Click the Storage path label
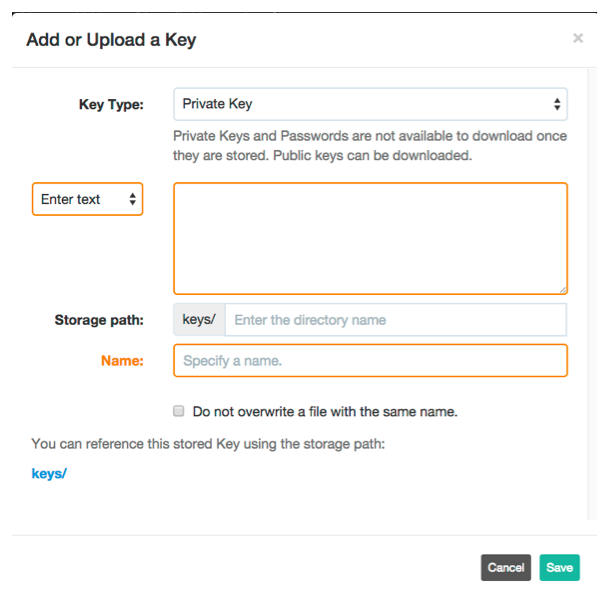 99,320
